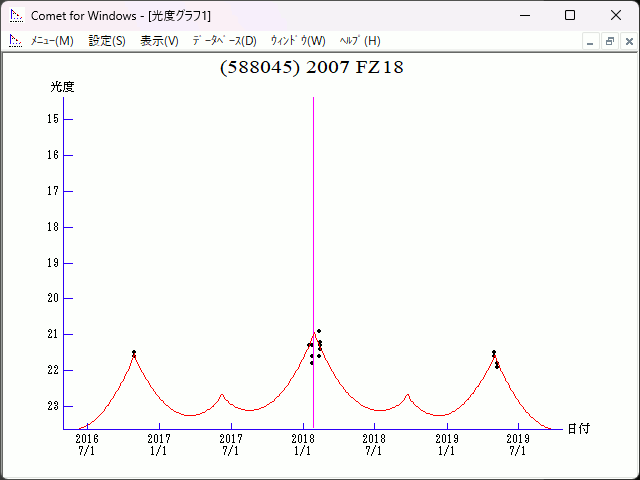Screen dimensions: 640x480
Task: Maximize the Comet for Windows main window
Action: [x=570, y=16]
